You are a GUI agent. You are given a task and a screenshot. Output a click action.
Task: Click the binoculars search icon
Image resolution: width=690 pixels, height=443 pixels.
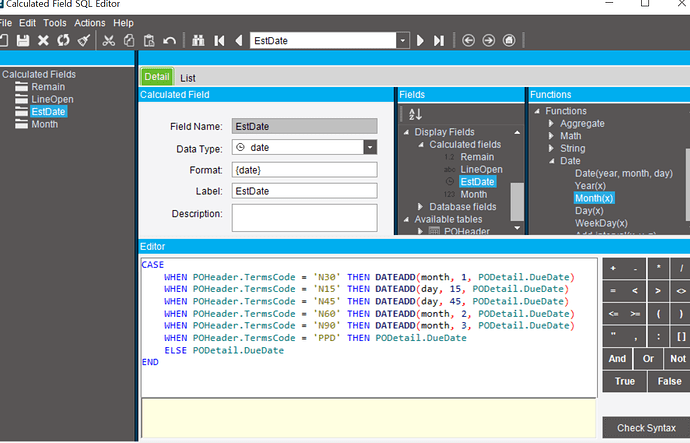pyautogui.click(x=198, y=41)
